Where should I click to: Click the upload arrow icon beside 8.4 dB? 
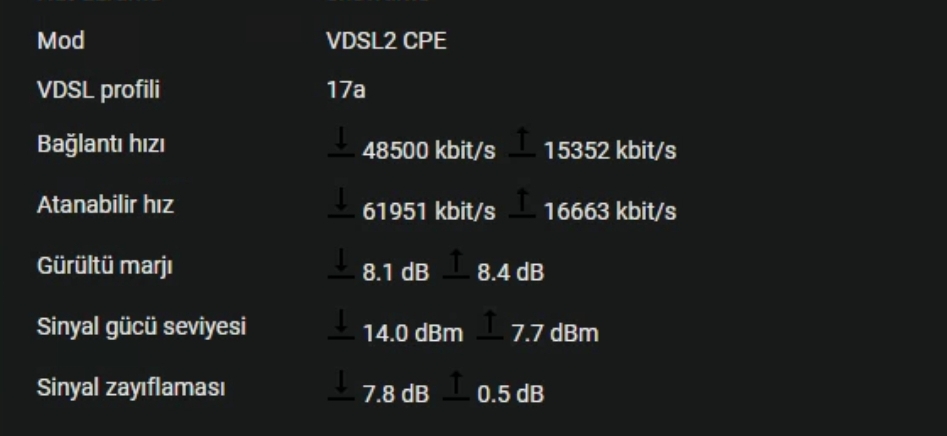[456, 263]
